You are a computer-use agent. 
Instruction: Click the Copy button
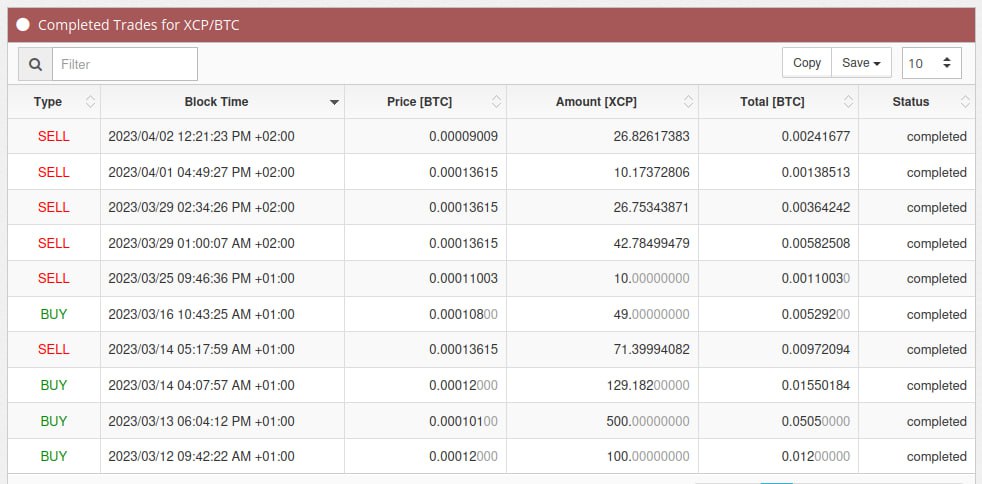(807, 63)
